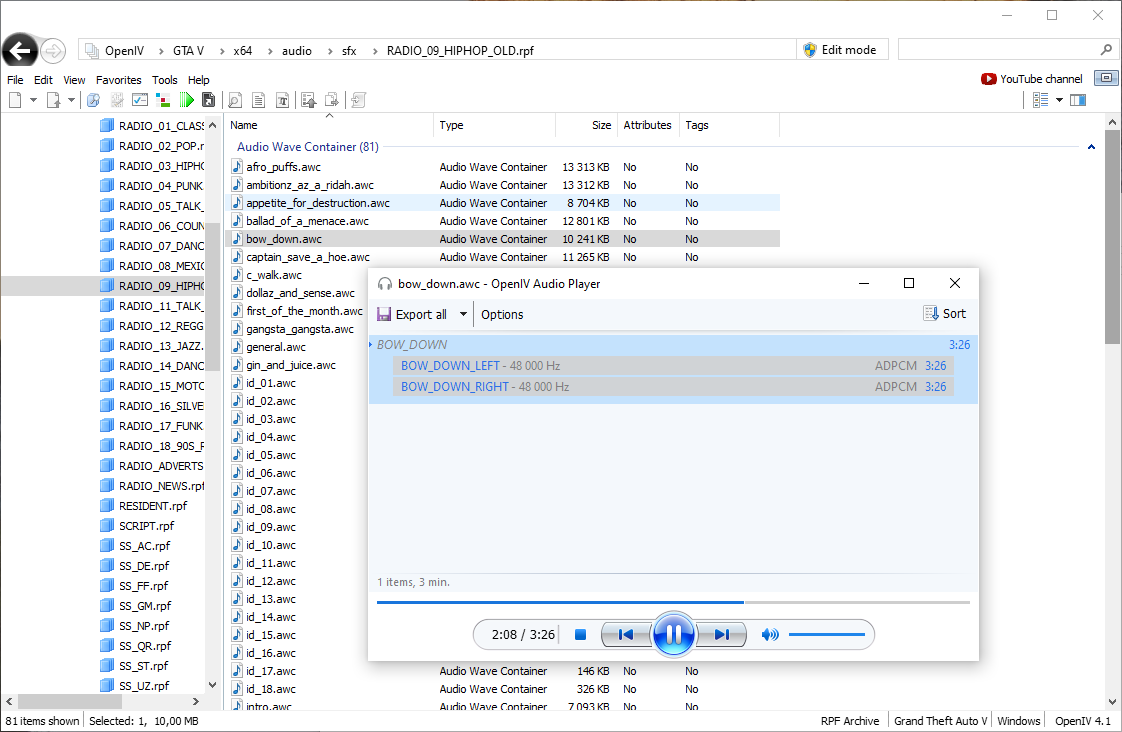1122x732 pixels.
Task: Open the Help menu
Action: click(x=198, y=80)
